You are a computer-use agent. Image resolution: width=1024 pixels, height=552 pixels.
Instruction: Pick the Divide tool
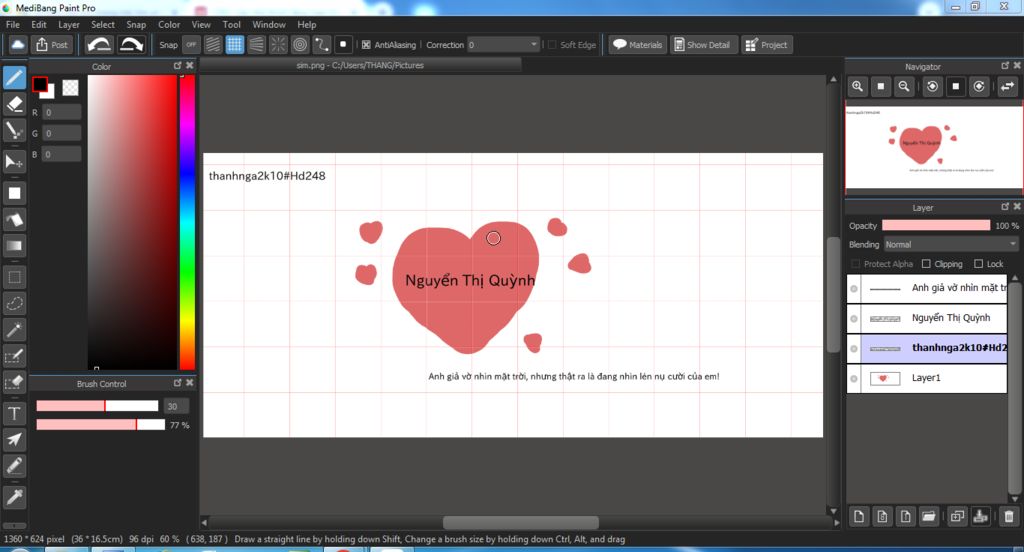coord(14,466)
